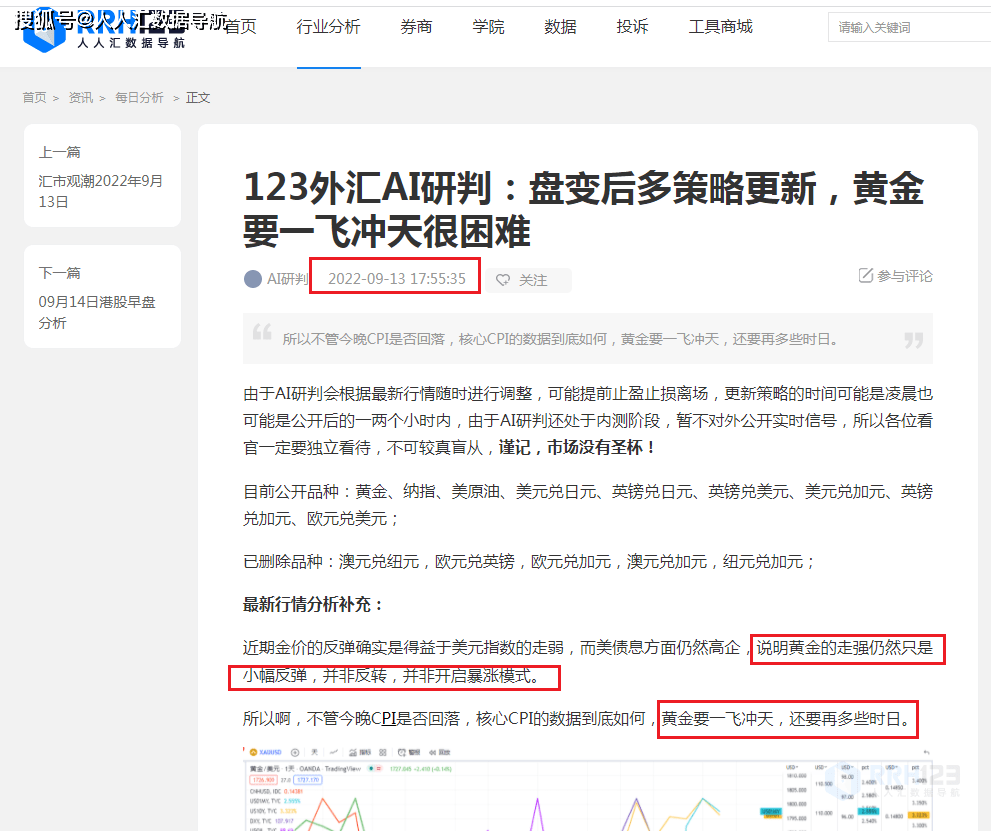Open next article 09月14日港股早盘分析
Image resolution: width=991 pixels, height=831 pixels.
(x=97, y=312)
